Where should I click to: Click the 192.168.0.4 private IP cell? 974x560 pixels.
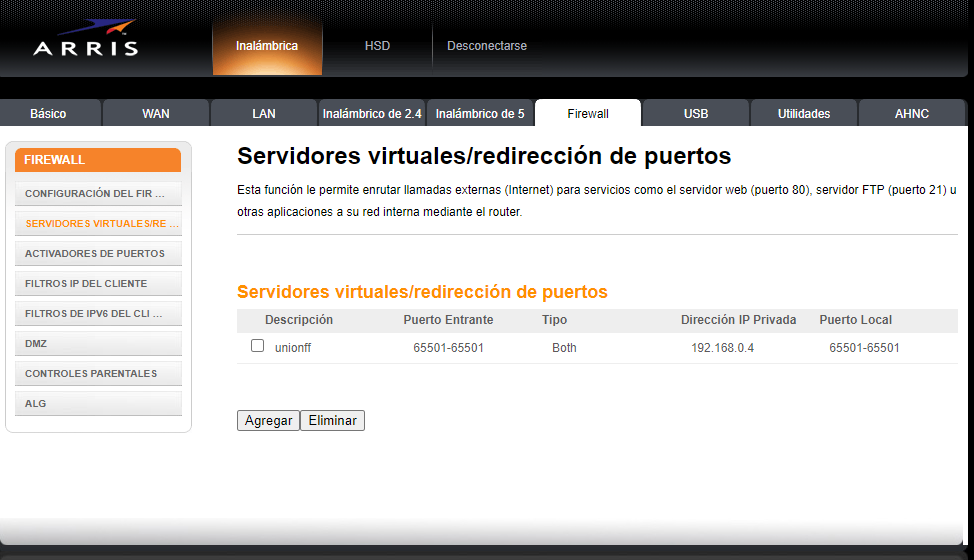click(x=722, y=348)
